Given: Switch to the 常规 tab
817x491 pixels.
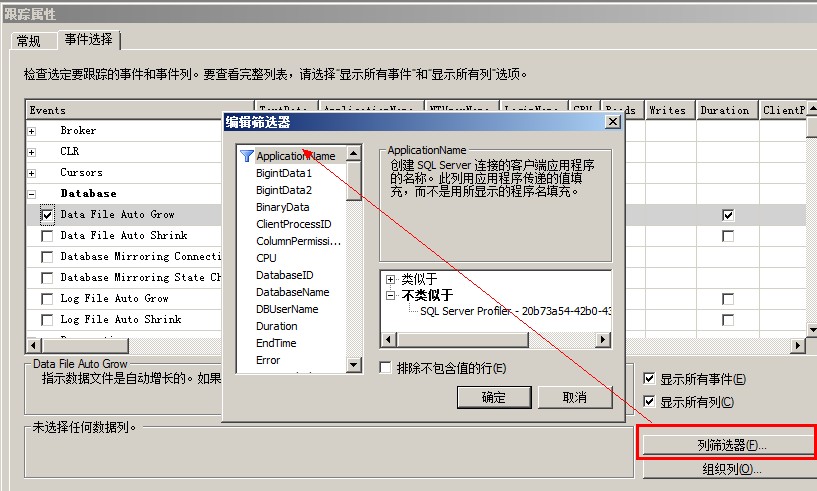Looking at the screenshot, I should tap(29, 41).
